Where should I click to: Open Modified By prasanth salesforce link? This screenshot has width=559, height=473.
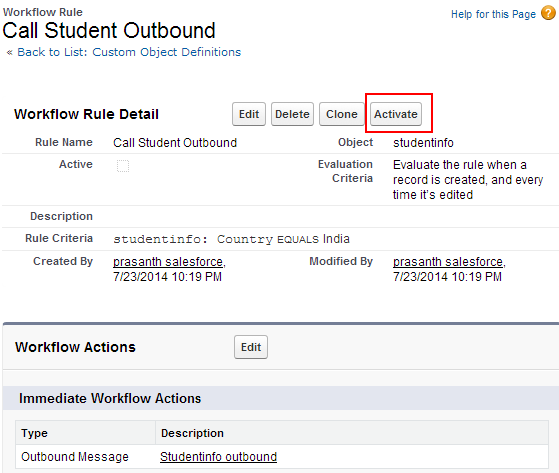coord(449,262)
